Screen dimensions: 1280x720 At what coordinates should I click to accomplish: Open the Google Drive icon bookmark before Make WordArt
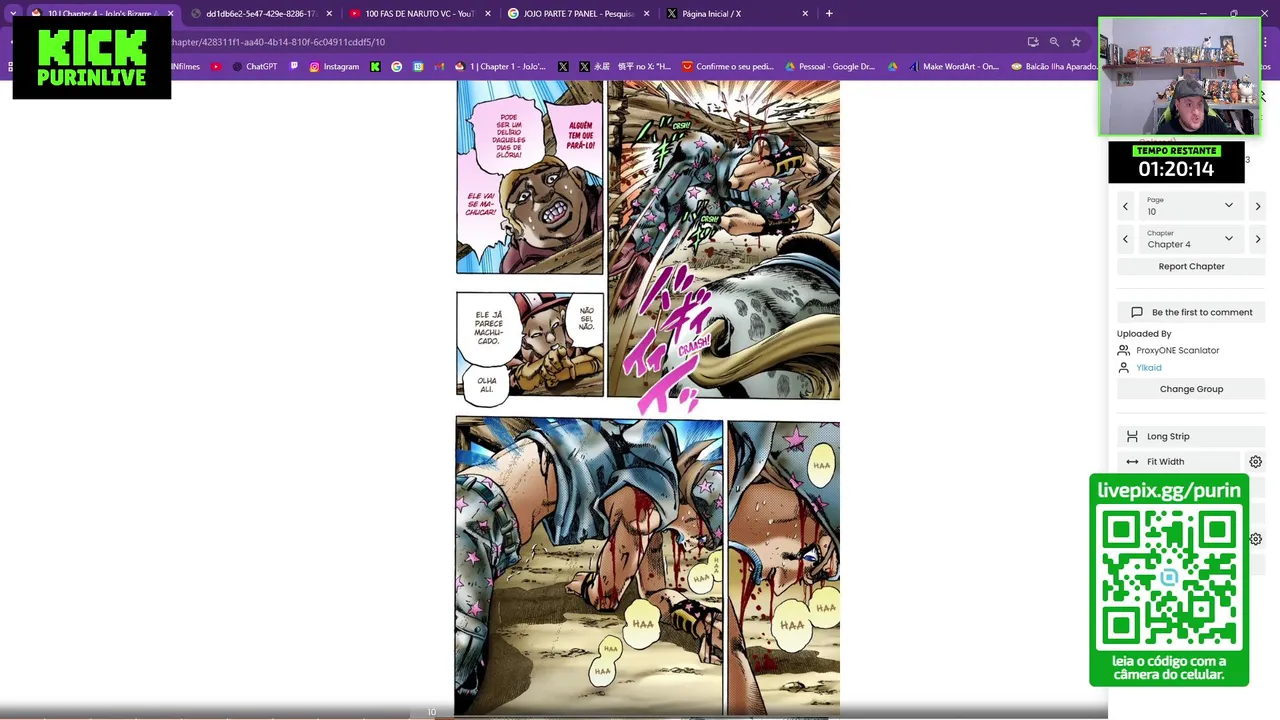click(x=892, y=67)
